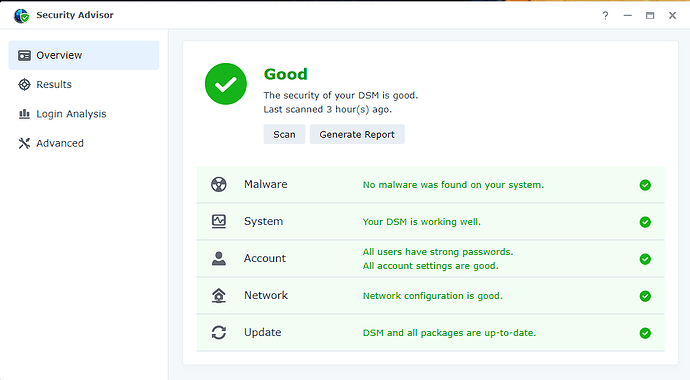Open the Your DSM is working well row
The height and width of the screenshot is (380, 690).
430,222
